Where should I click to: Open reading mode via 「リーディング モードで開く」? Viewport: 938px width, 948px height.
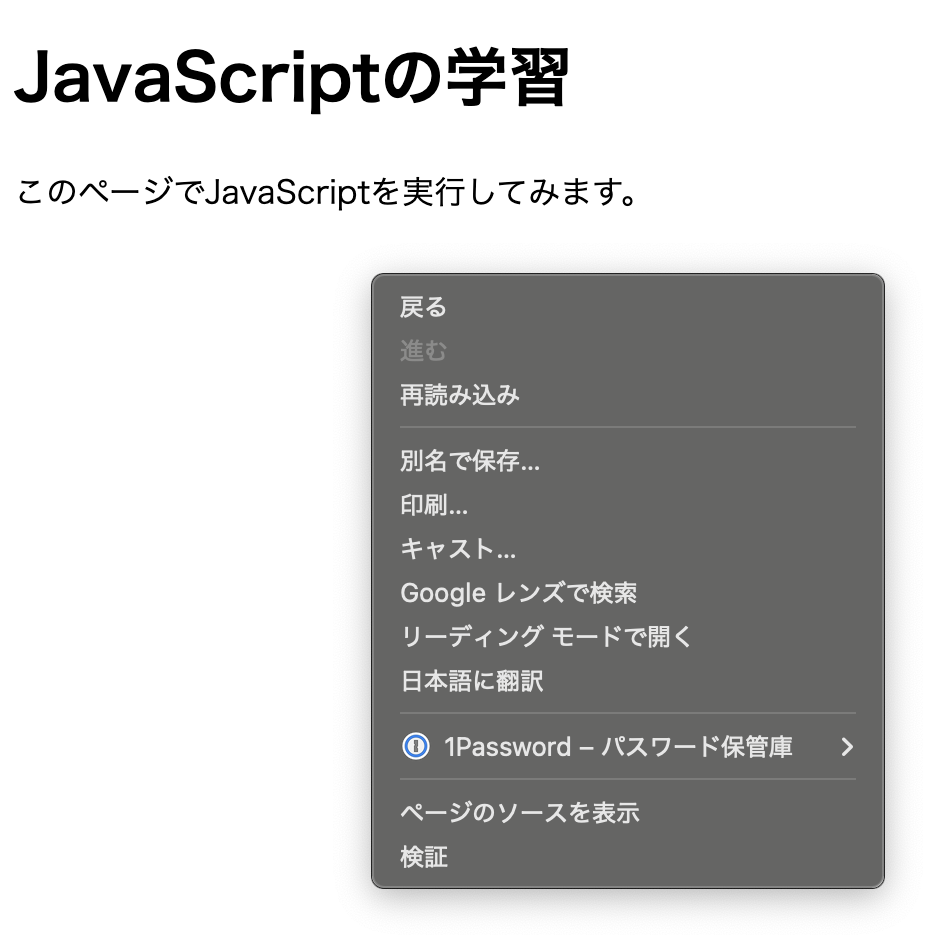[545, 636]
